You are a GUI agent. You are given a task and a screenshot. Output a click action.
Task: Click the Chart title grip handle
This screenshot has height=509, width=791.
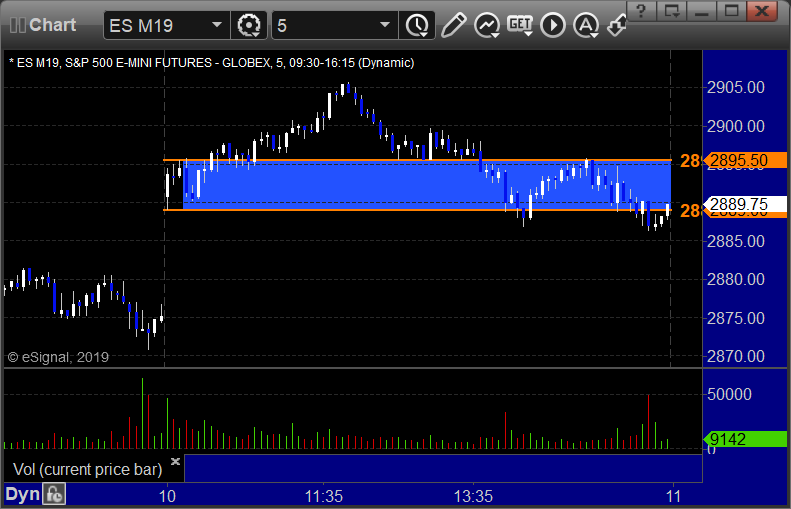point(17,25)
